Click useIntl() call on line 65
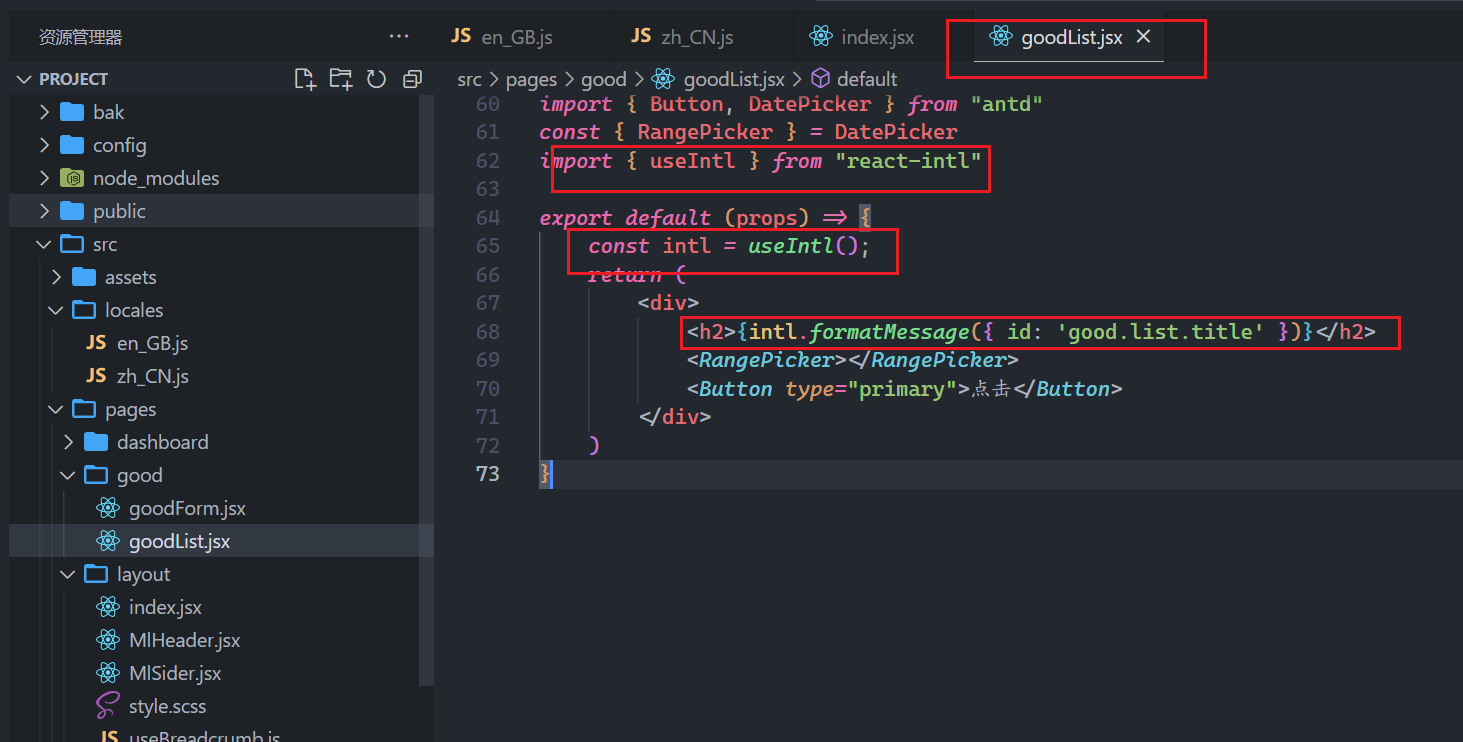The width and height of the screenshot is (1463, 742). click(x=803, y=246)
